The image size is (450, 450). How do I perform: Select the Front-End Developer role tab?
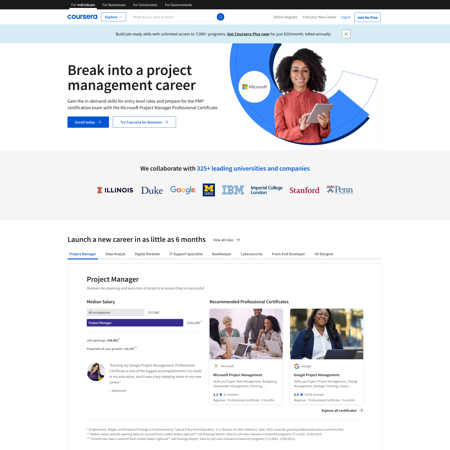[288, 254]
